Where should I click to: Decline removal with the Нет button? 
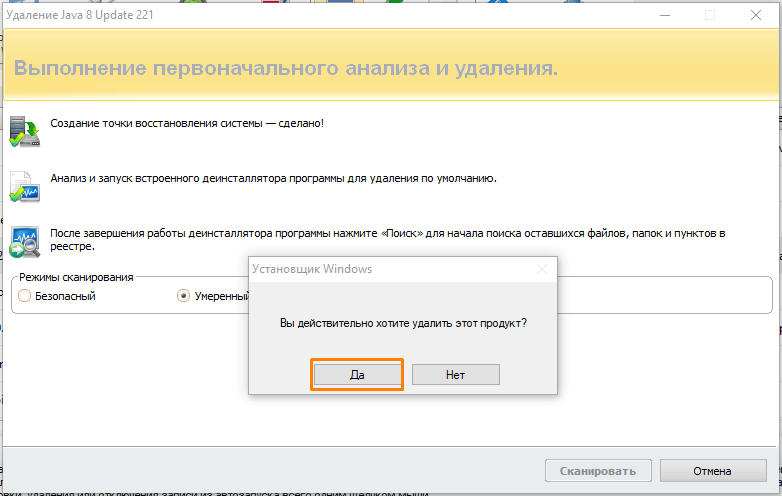455,374
